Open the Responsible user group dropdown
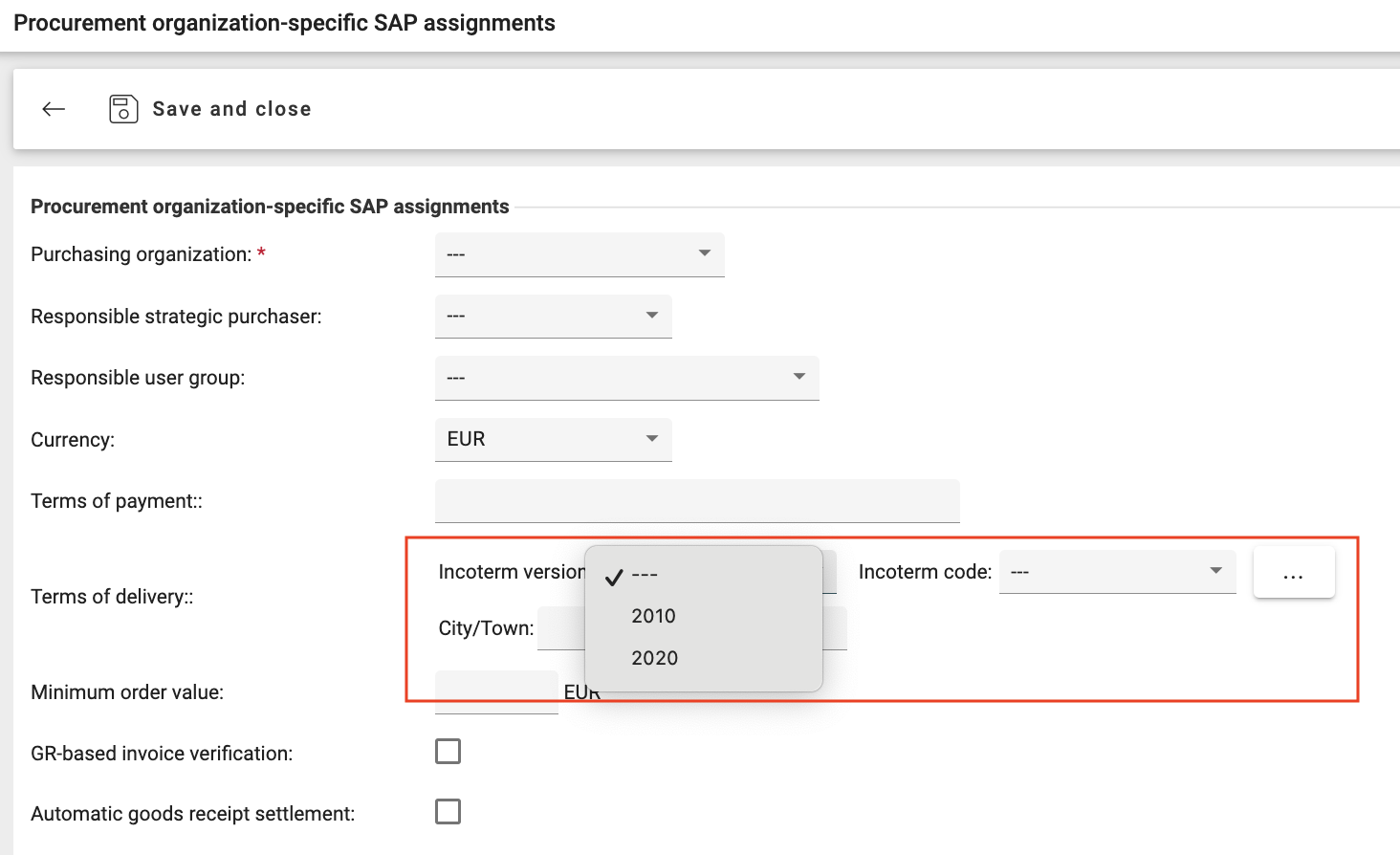The image size is (1400, 855). click(x=626, y=378)
